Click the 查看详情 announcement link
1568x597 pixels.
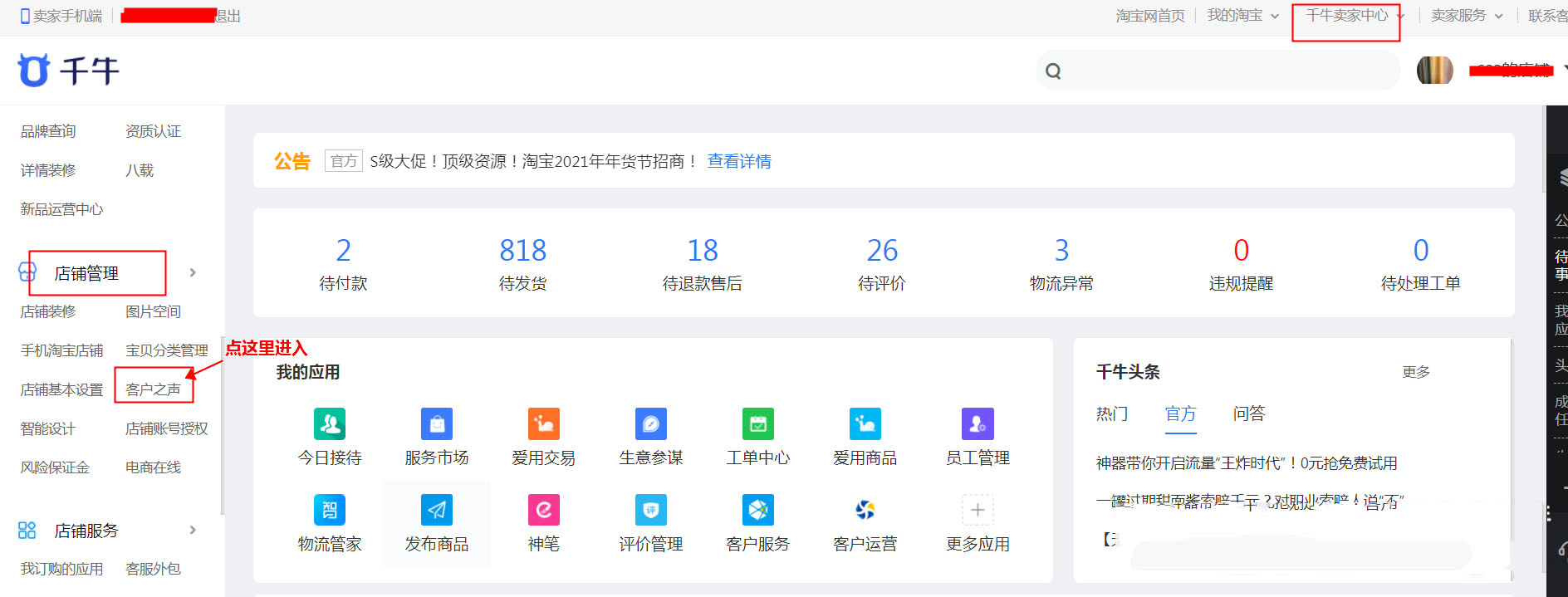click(739, 161)
